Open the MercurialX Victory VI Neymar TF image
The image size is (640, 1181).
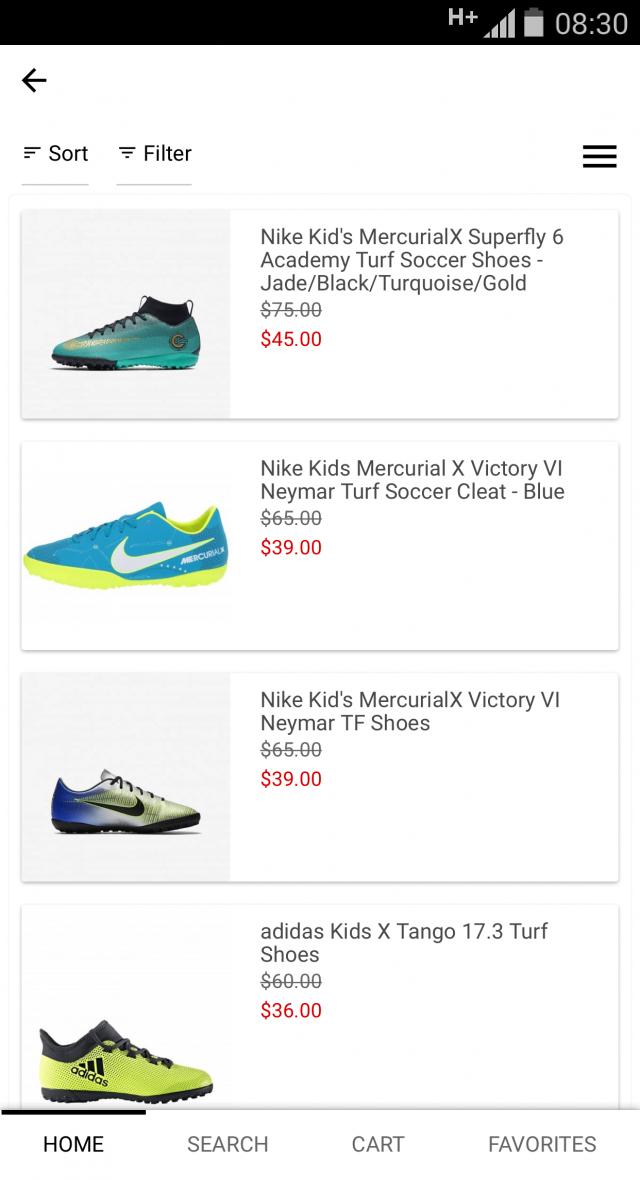pos(126,777)
